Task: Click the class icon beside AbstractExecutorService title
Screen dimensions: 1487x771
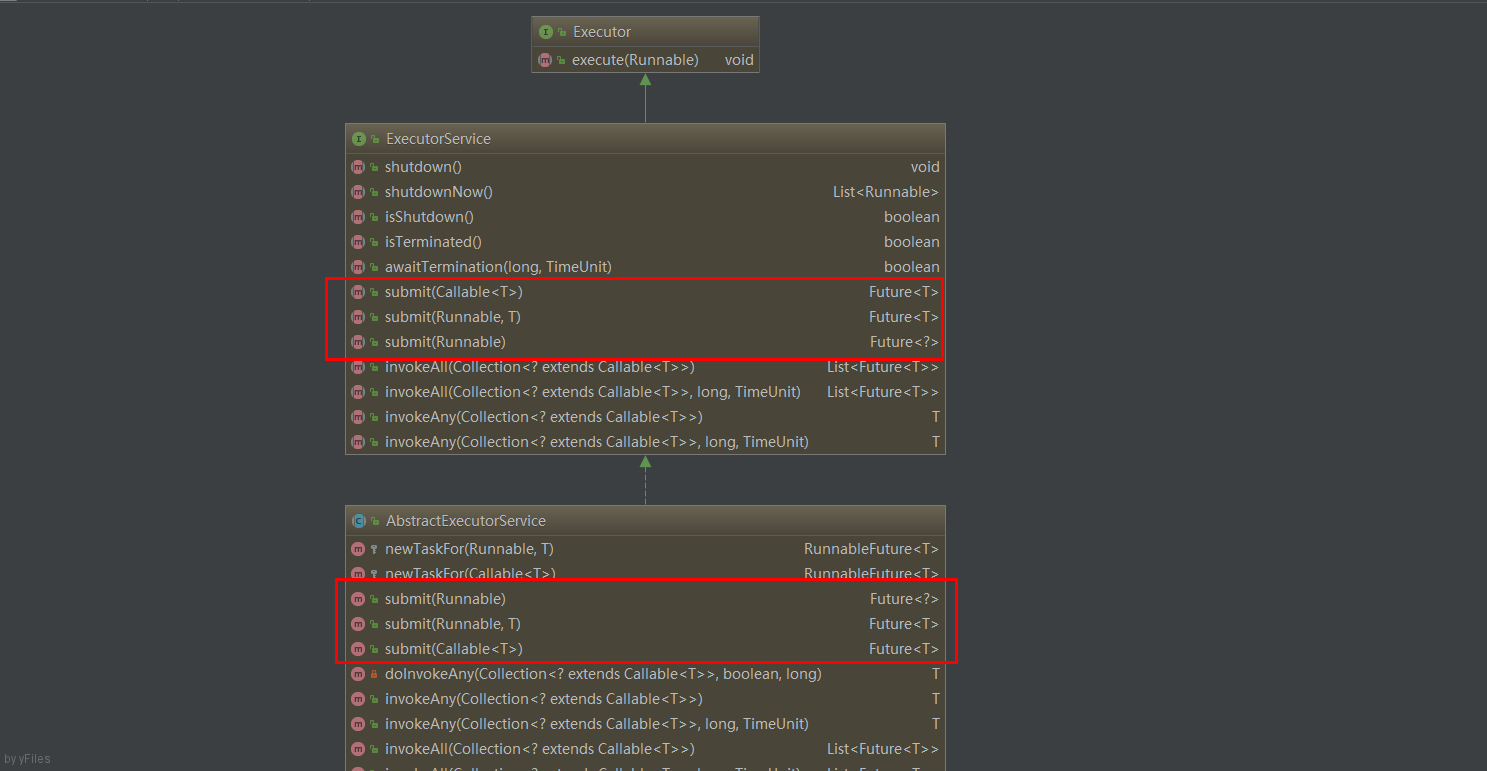Action: [x=359, y=521]
